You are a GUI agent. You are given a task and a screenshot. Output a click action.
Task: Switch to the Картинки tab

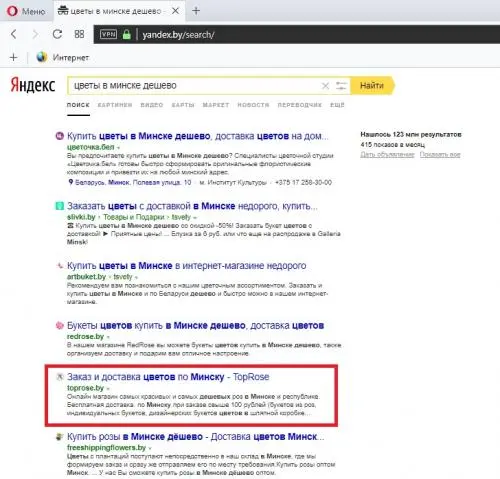coord(115,105)
